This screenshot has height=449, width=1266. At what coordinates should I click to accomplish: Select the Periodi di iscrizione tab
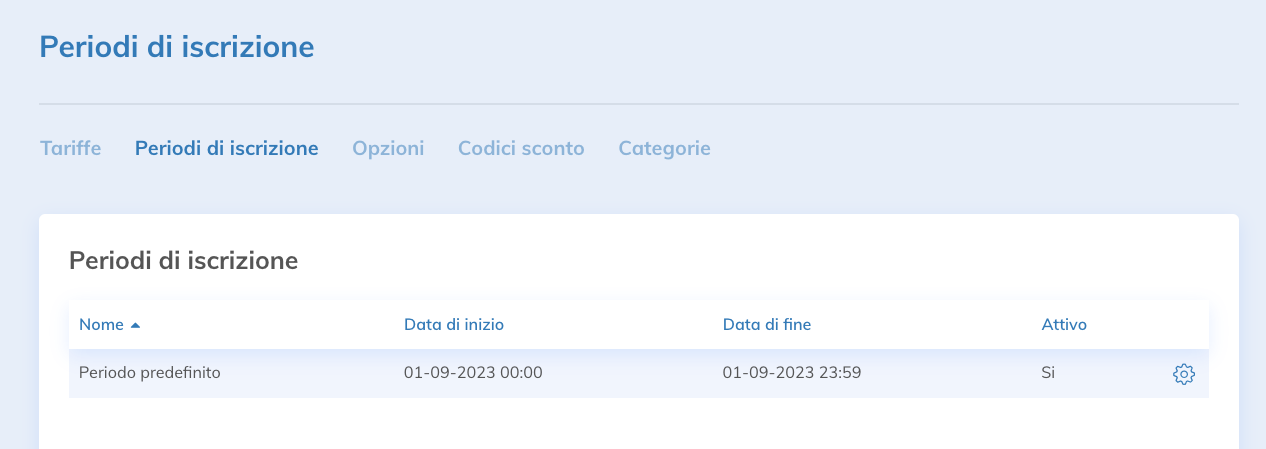click(x=226, y=148)
